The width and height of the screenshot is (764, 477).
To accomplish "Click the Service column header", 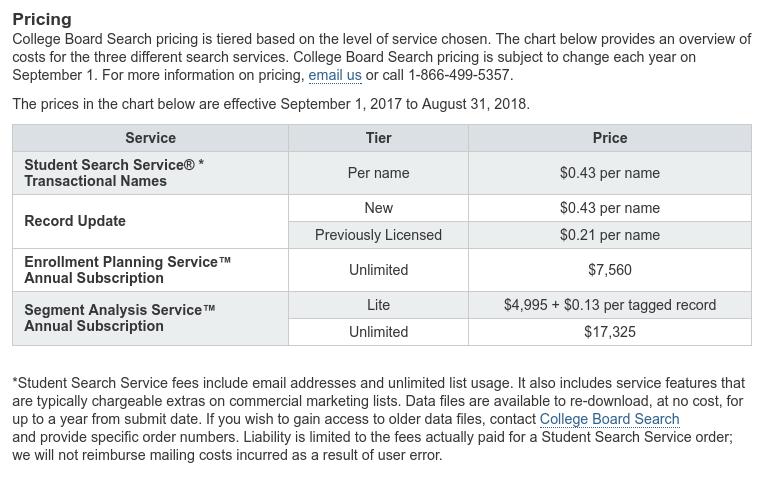I will 151,138.
